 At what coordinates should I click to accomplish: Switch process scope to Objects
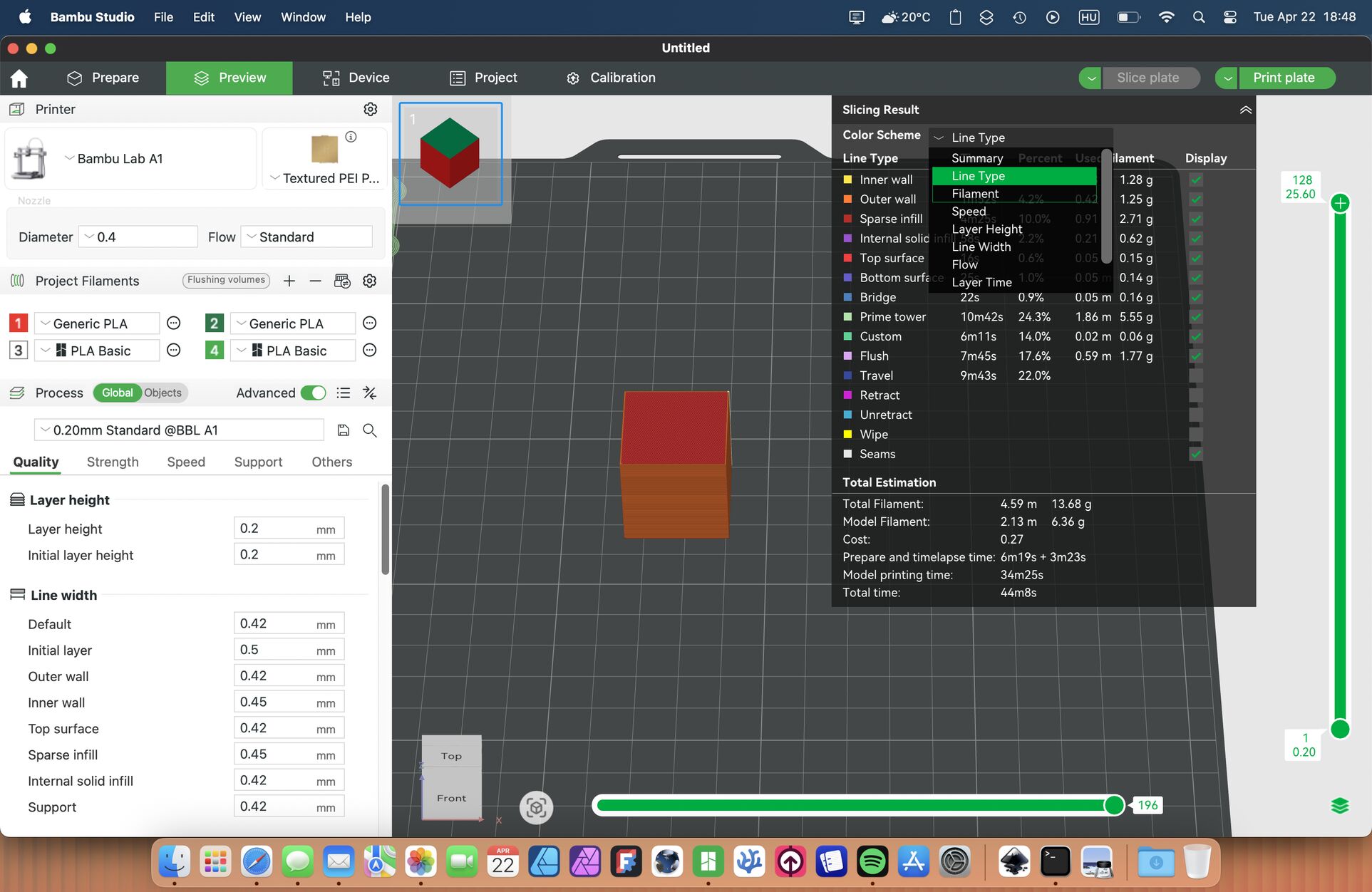click(163, 393)
